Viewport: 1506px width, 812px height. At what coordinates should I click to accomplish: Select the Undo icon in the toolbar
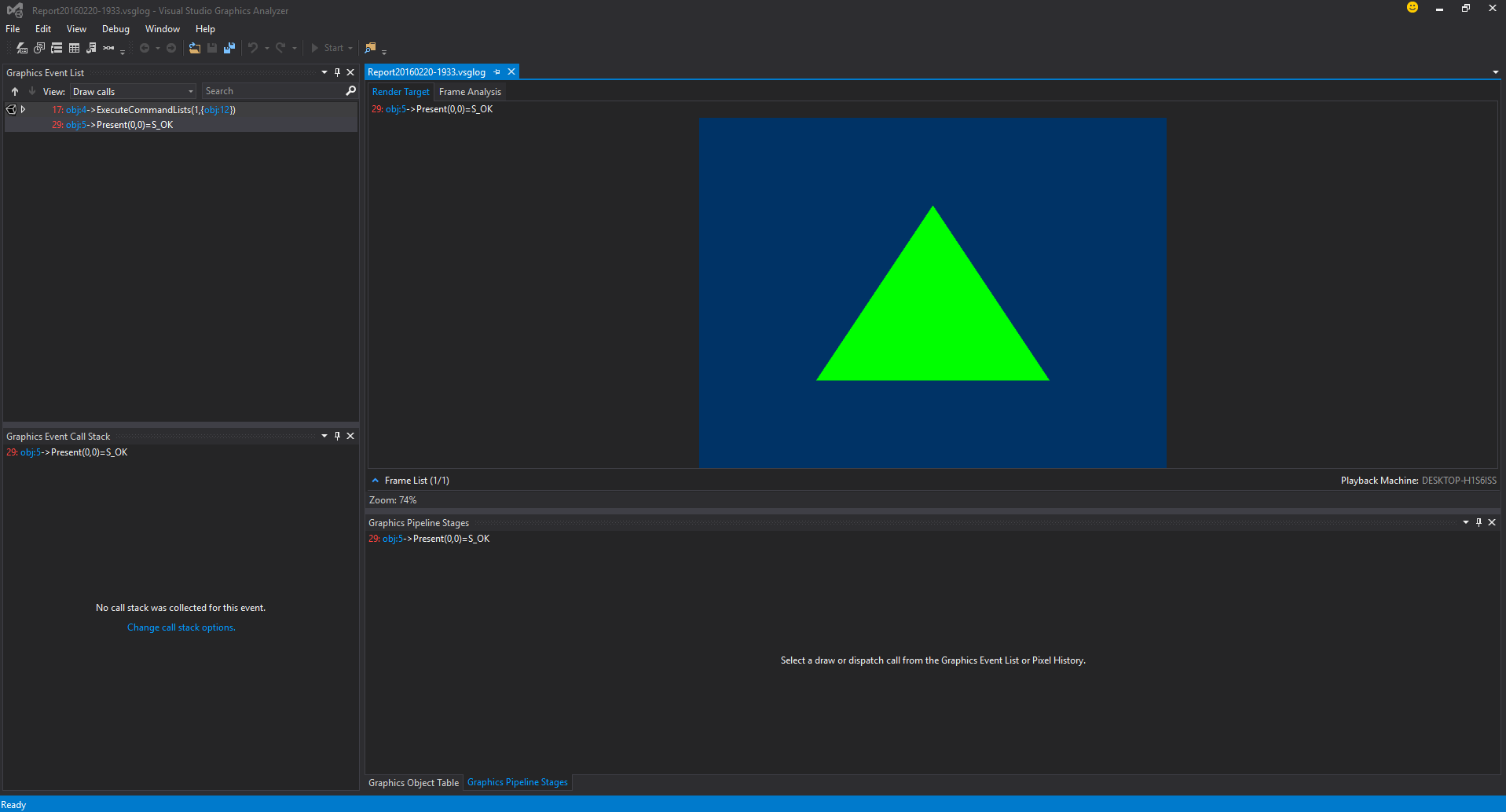(253, 48)
